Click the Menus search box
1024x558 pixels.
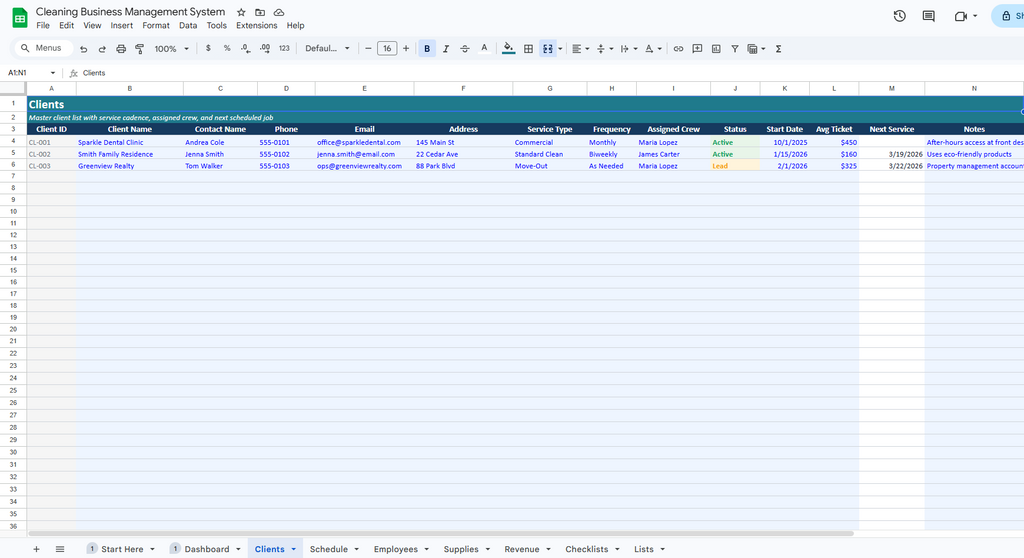pyautogui.click(x=42, y=48)
